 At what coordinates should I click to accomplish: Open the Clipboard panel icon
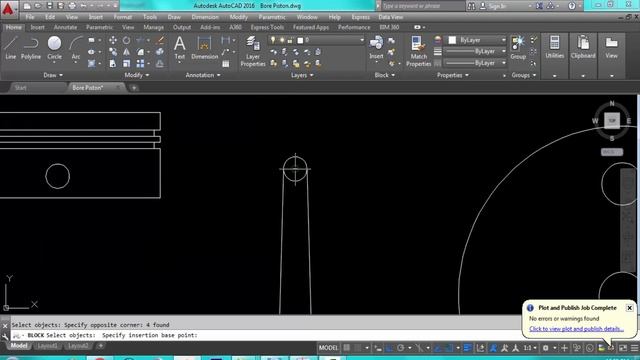click(583, 47)
